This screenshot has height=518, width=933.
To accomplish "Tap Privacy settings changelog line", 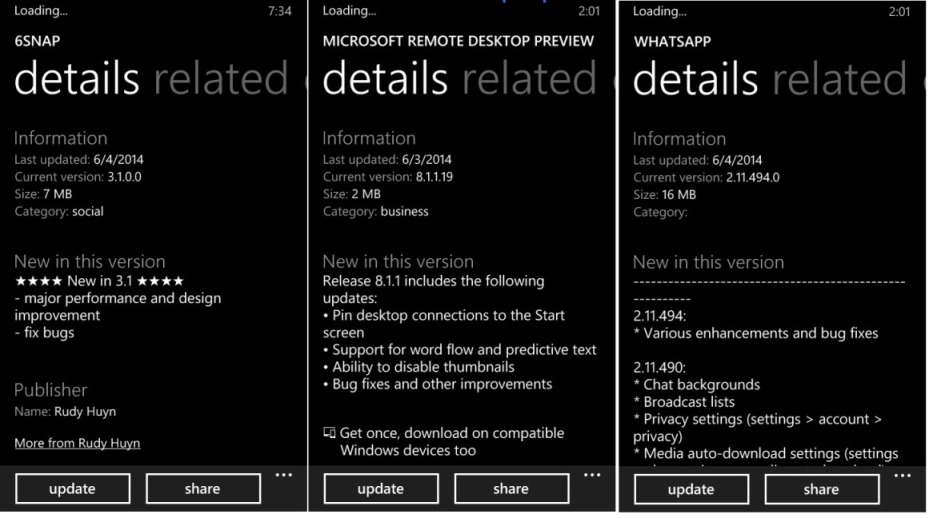I will tap(757, 428).
